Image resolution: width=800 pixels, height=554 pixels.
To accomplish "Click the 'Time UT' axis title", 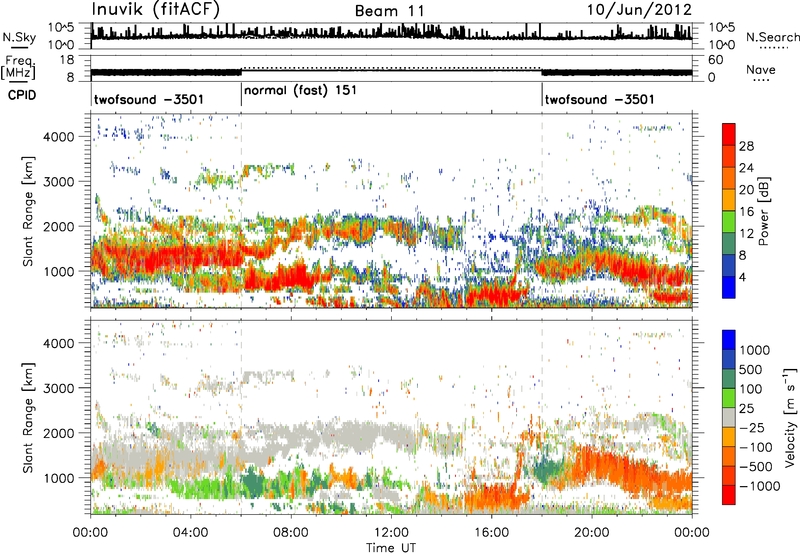I will point(391,548).
